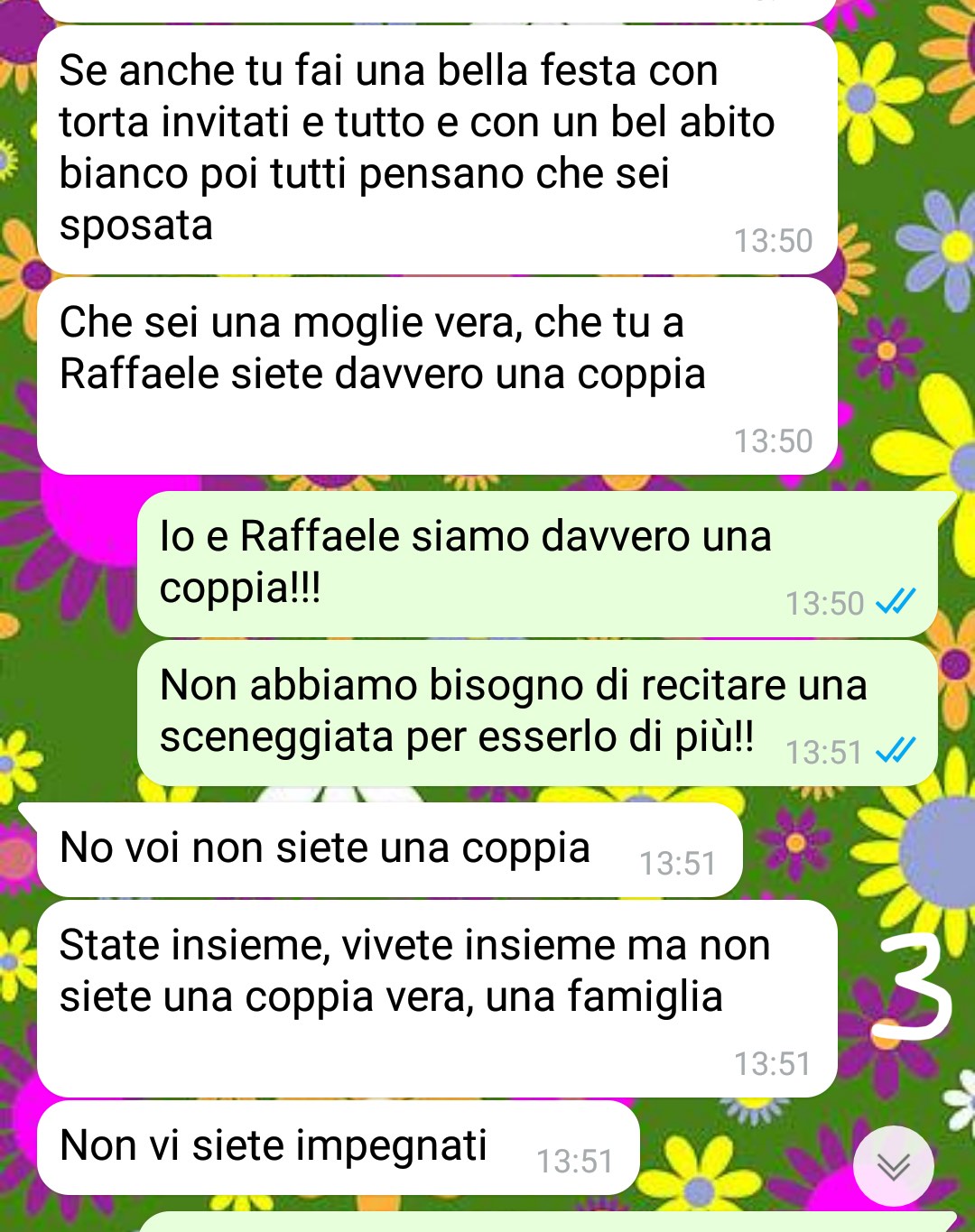The height and width of the screenshot is (1232, 975).
Task: Tap 13:51 timestamp on sent 'di più!!' message
Action: pyautogui.click(x=823, y=753)
